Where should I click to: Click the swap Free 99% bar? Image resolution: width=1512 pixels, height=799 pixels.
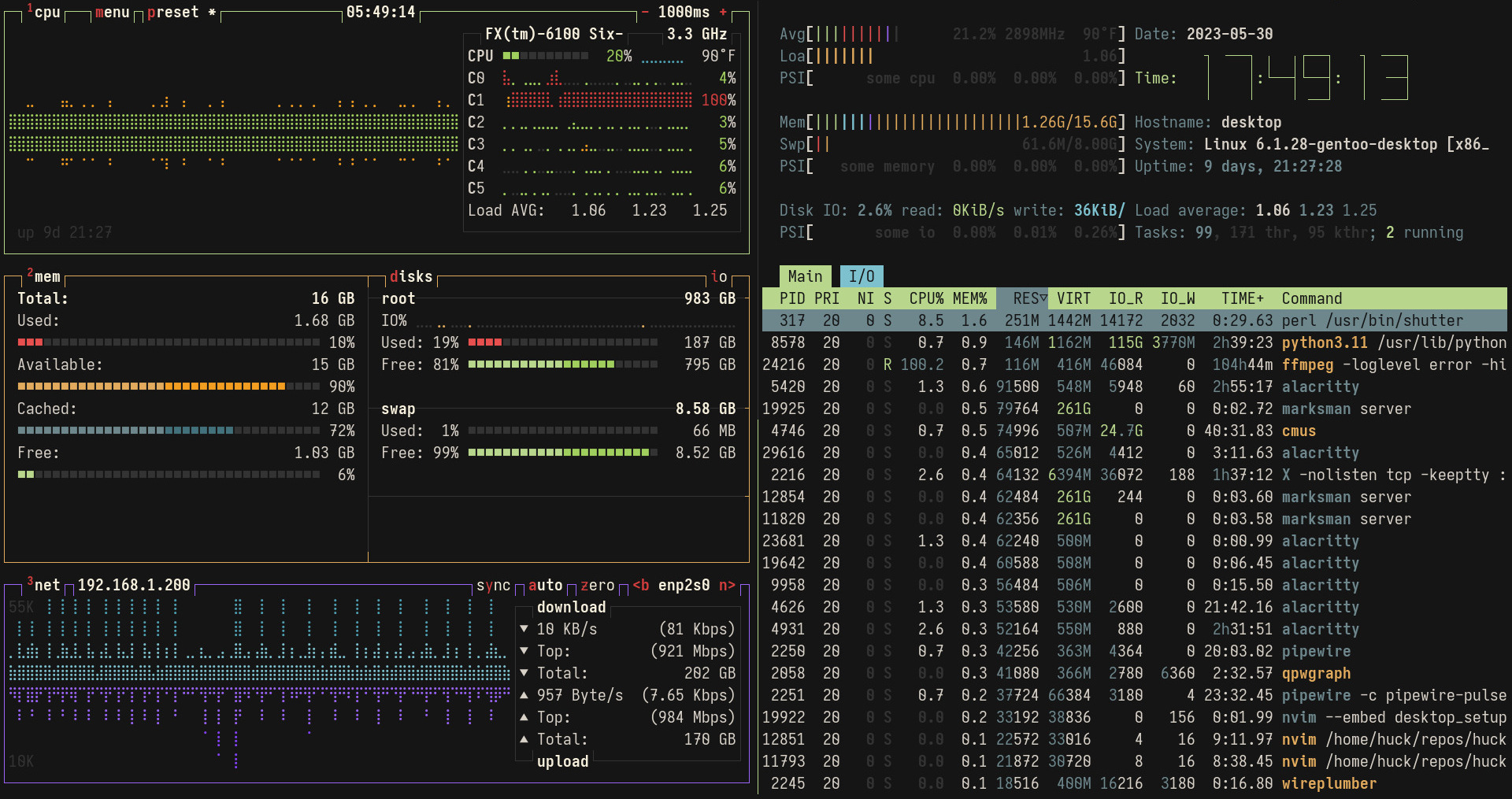point(563,453)
